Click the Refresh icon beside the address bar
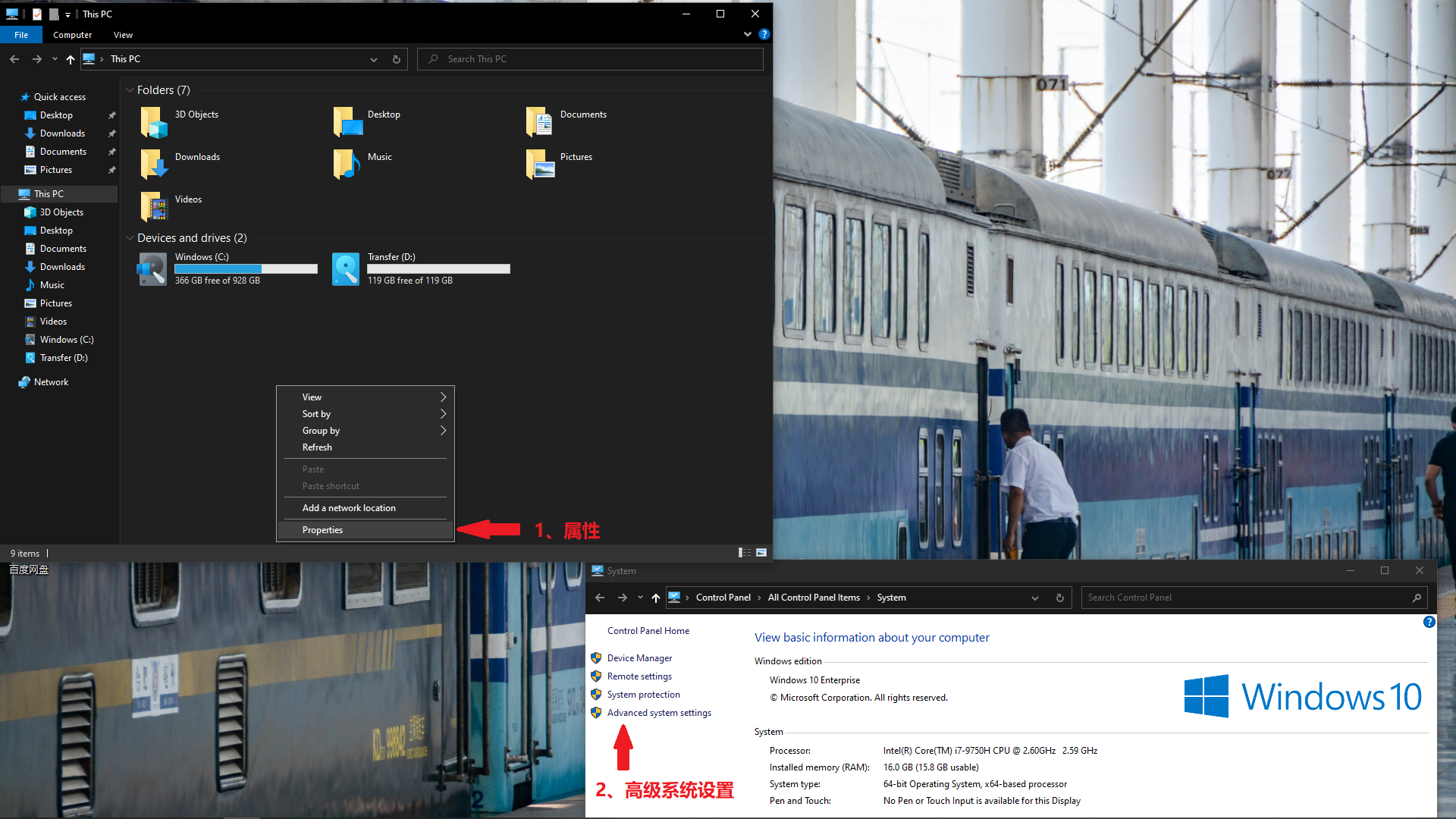The height and width of the screenshot is (819, 1456). point(396,59)
